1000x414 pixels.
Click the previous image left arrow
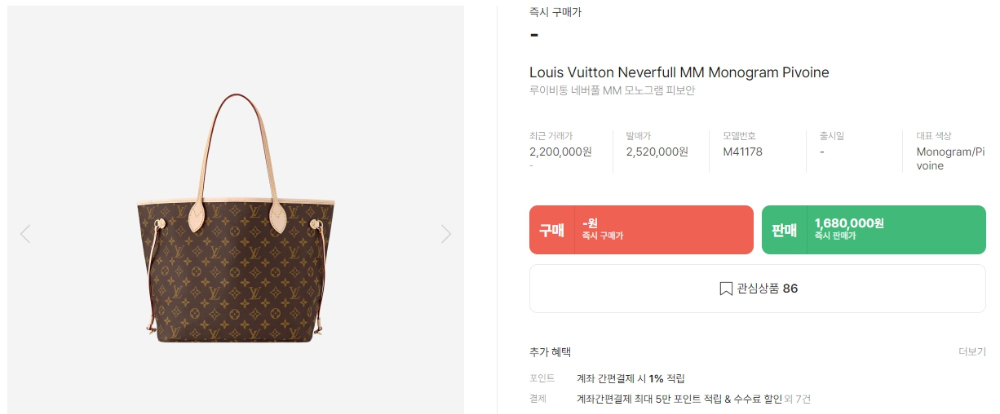25,234
